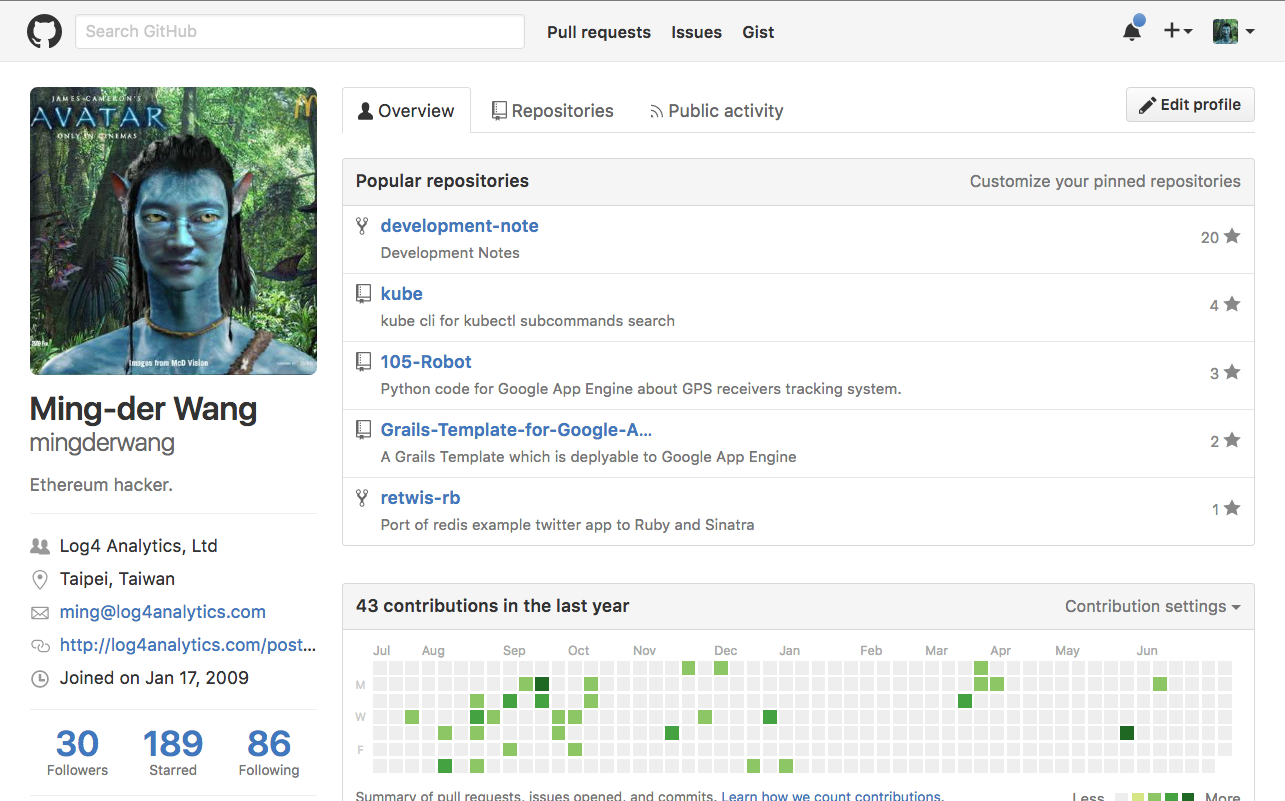View 30 Followers

pos(77,752)
